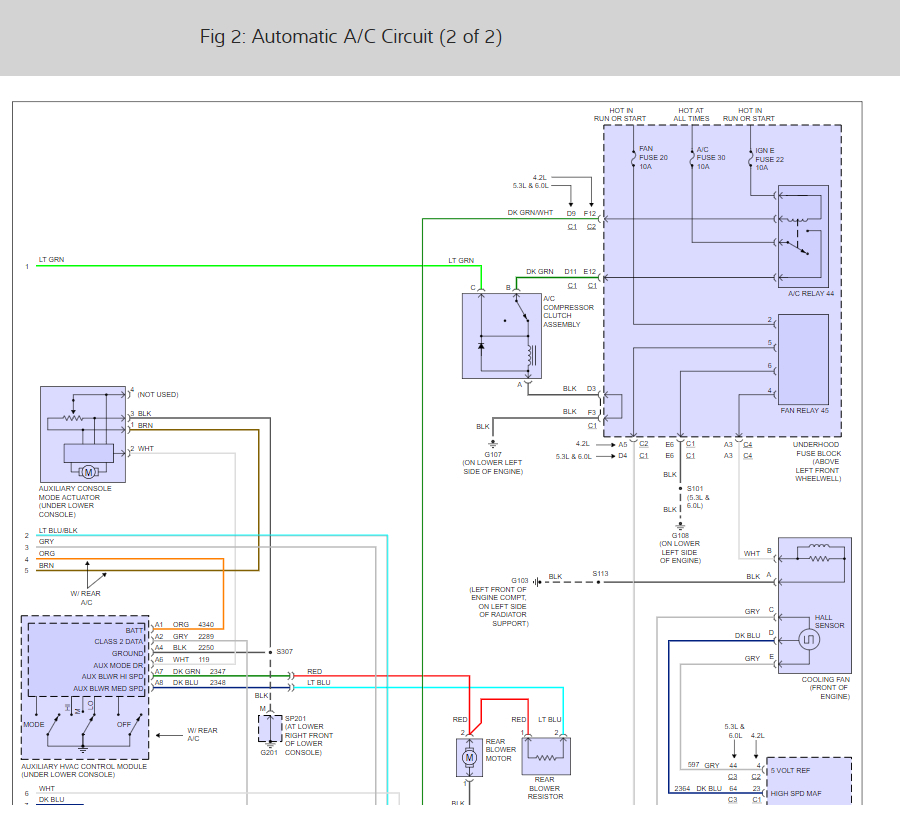The height and width of the screenshot is (822, 900).
Task: Select the auxiliary mode actuator motor symbol
Action: (x=88, y=472)
